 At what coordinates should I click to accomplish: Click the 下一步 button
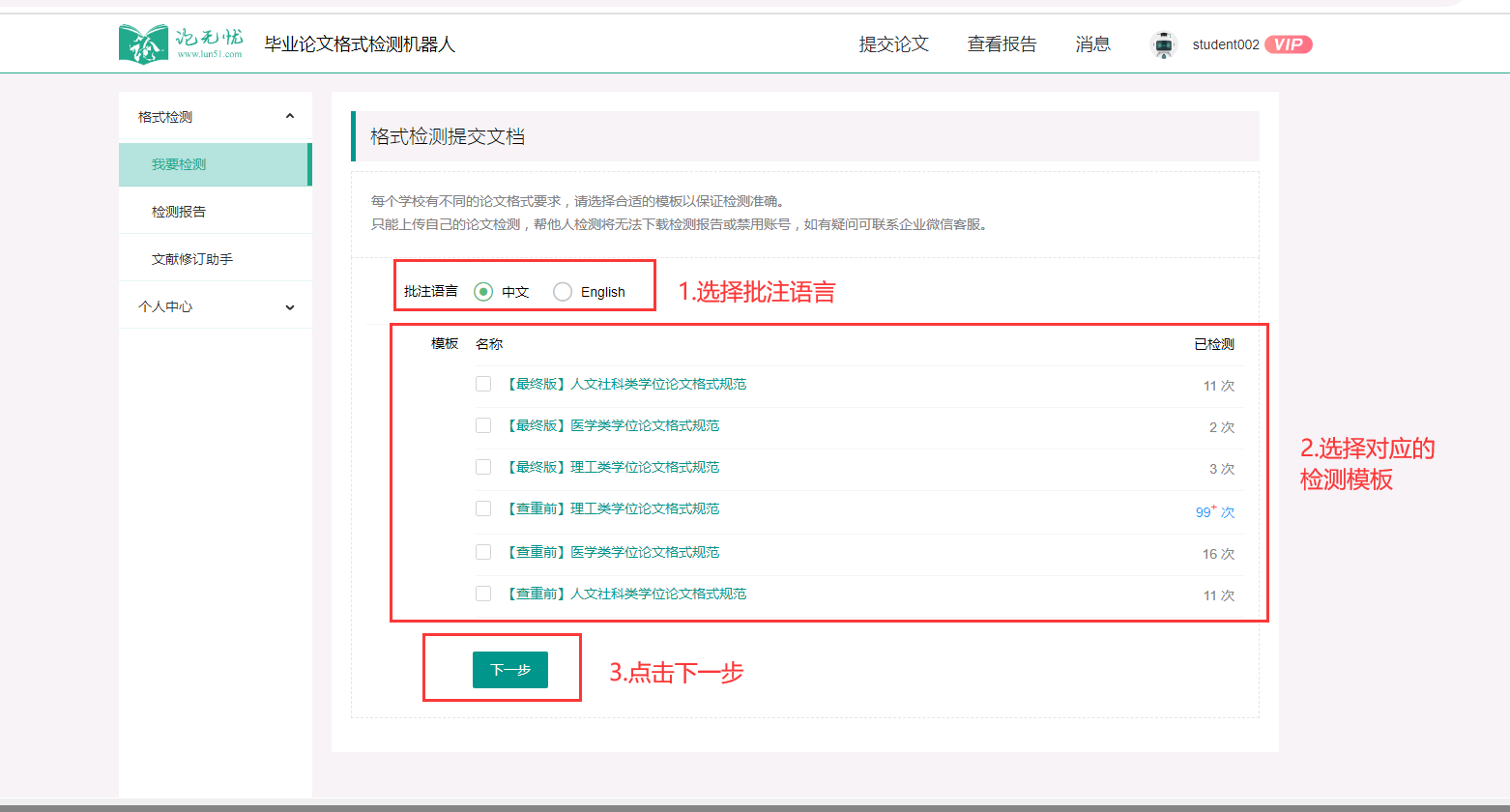click(x=509, y=670)
